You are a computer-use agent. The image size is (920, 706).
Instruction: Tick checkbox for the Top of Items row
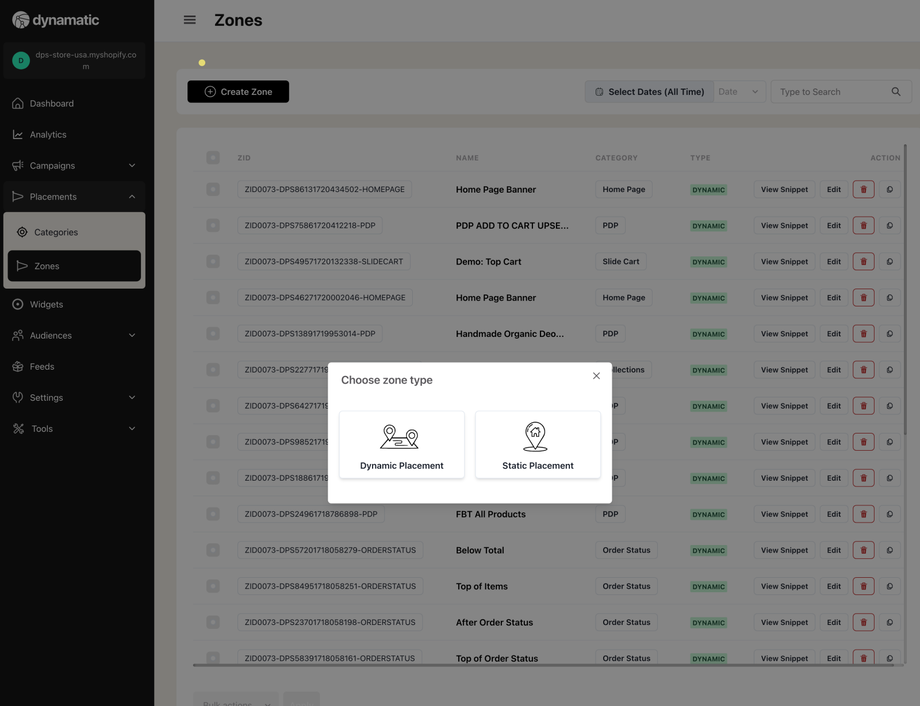(213, 586)
